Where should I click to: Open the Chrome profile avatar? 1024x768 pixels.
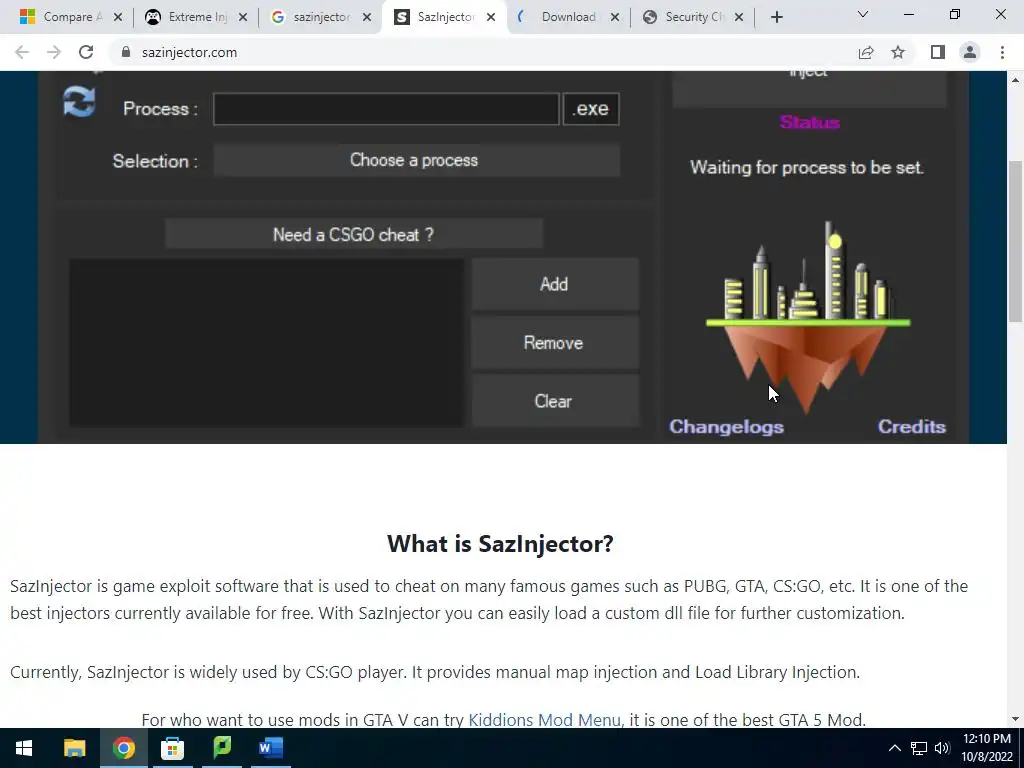click(970, 52)
